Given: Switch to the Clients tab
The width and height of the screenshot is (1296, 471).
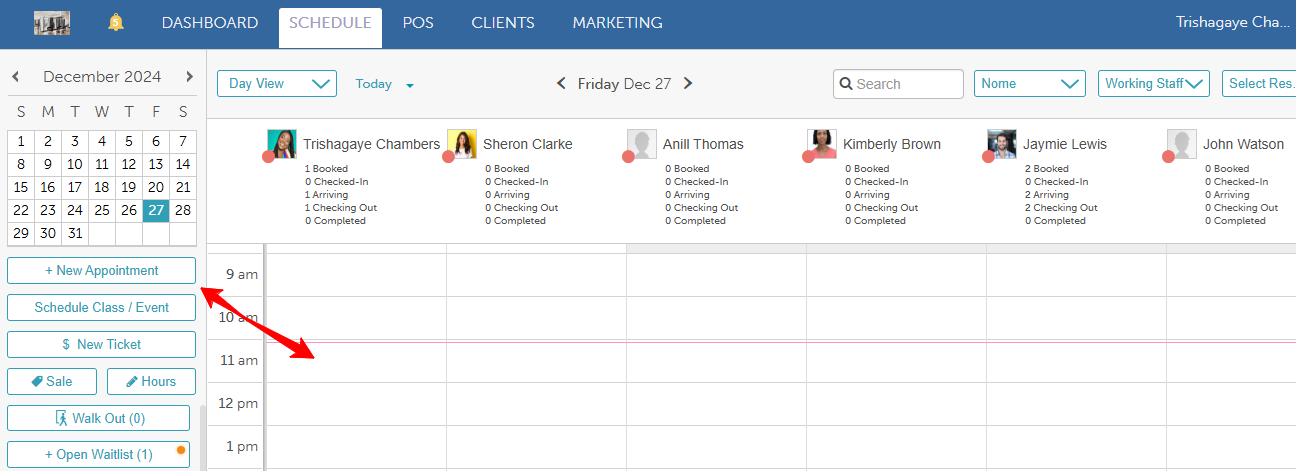Looking at the screenshot, I should click(503, 22).
